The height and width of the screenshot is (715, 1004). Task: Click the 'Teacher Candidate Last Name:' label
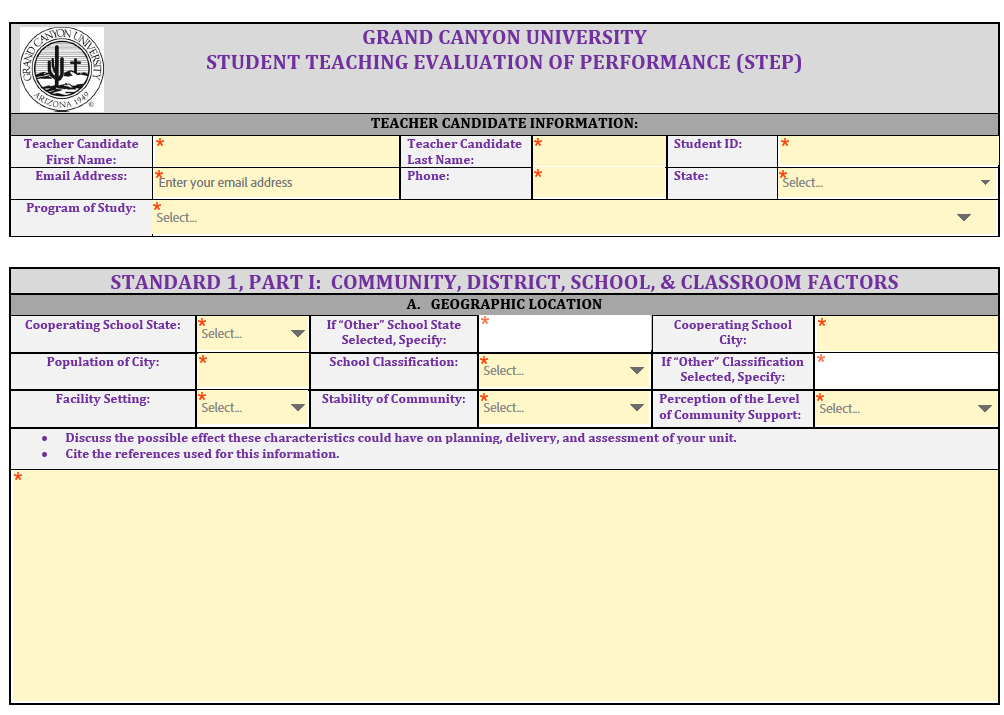(x=464, y=152)
